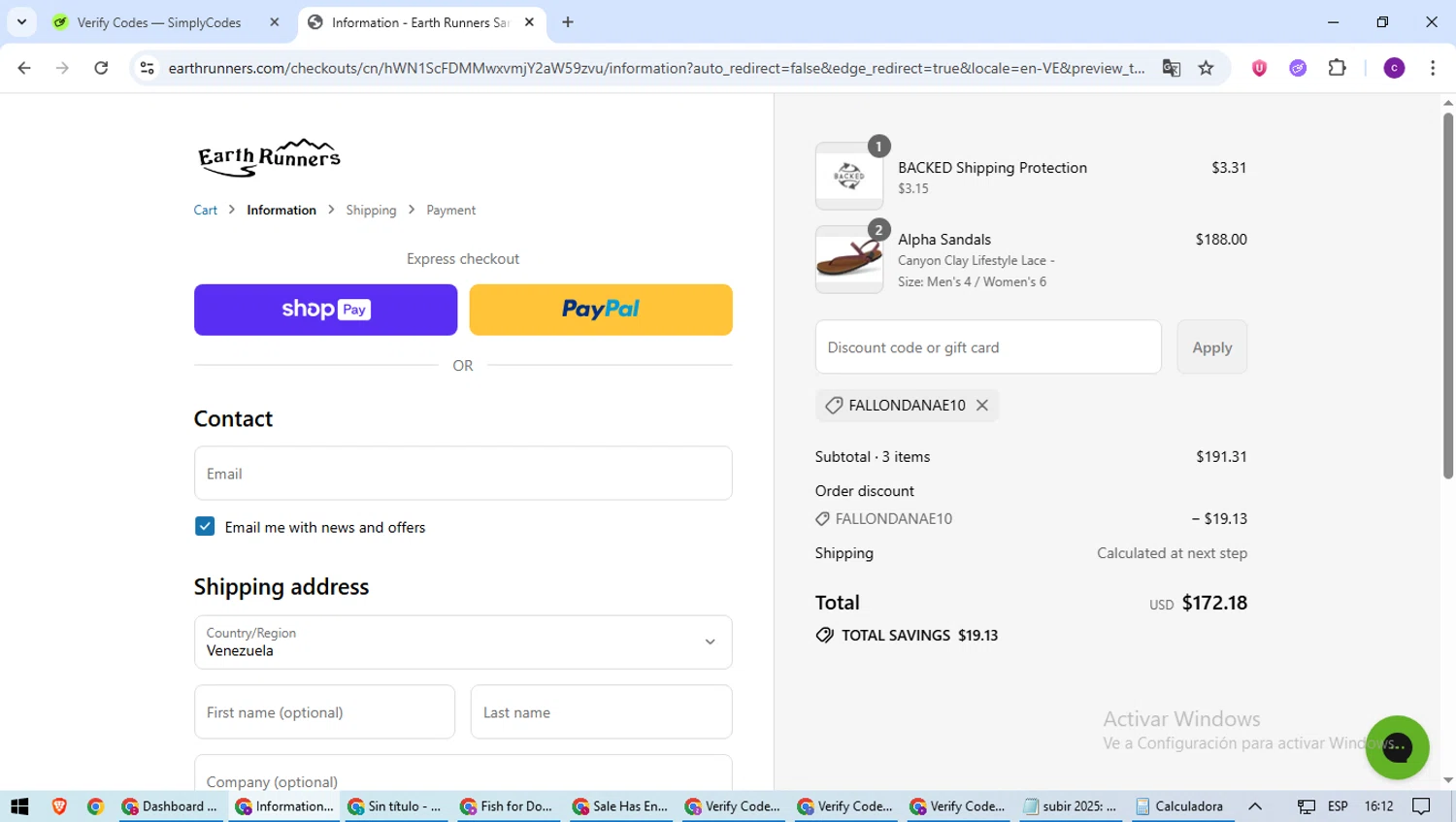Click the Company (optional) field

(x=463, y=773)
